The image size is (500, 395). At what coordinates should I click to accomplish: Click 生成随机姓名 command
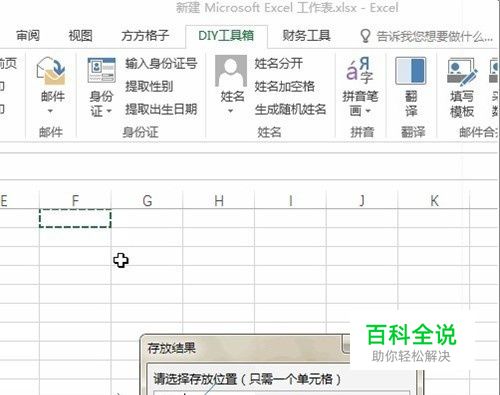pyautogui.click(x=290, y=109)
